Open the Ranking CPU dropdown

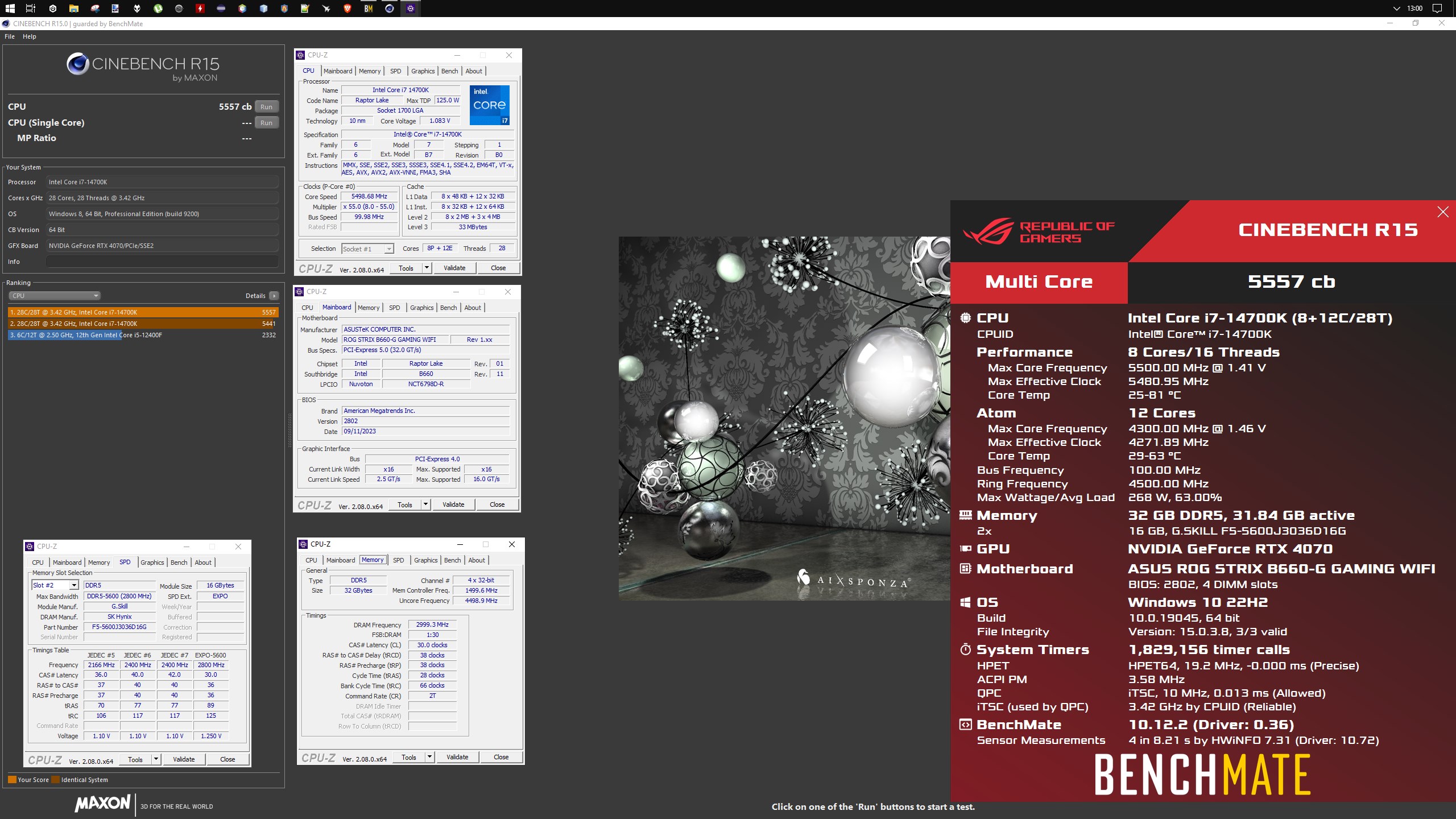pos(55,296)
